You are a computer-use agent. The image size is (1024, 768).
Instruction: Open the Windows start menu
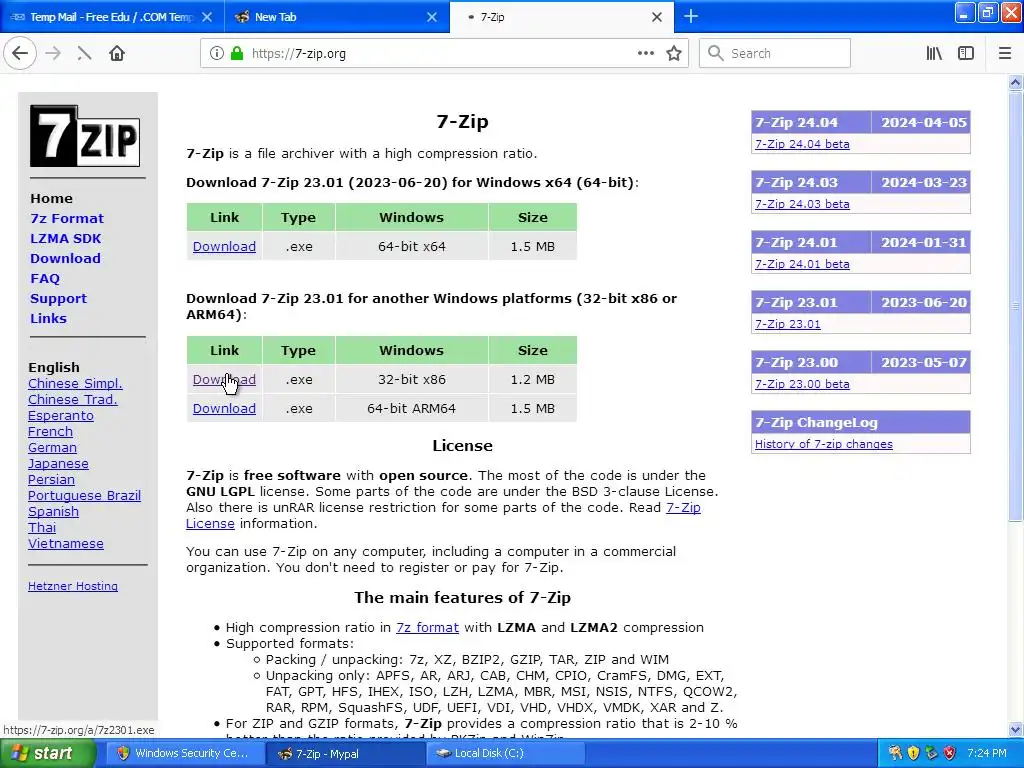46,753
